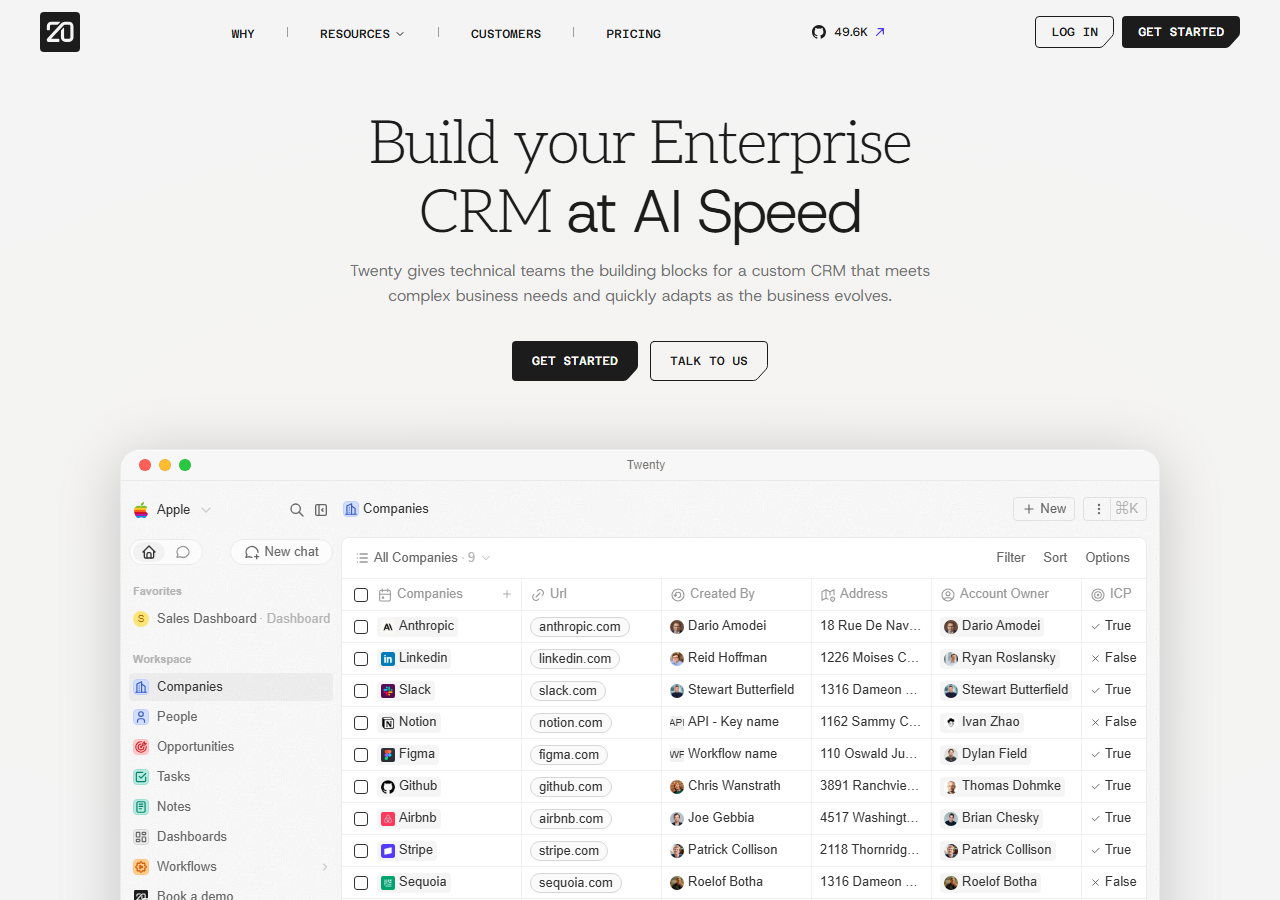The image size is (1280, 900).
Task: Check the Airbnb row checkbox
Action: click(361, 819)
